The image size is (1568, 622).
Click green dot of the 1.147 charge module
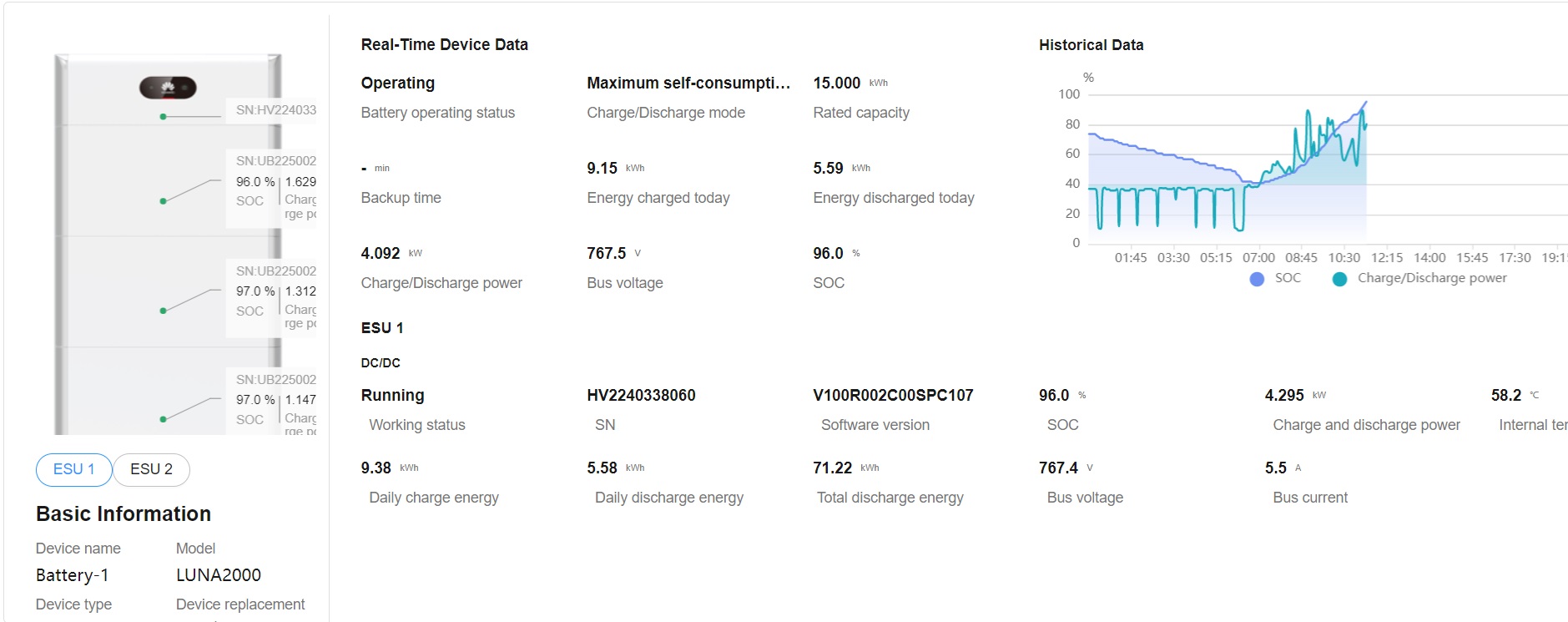(x=164, y=419)
